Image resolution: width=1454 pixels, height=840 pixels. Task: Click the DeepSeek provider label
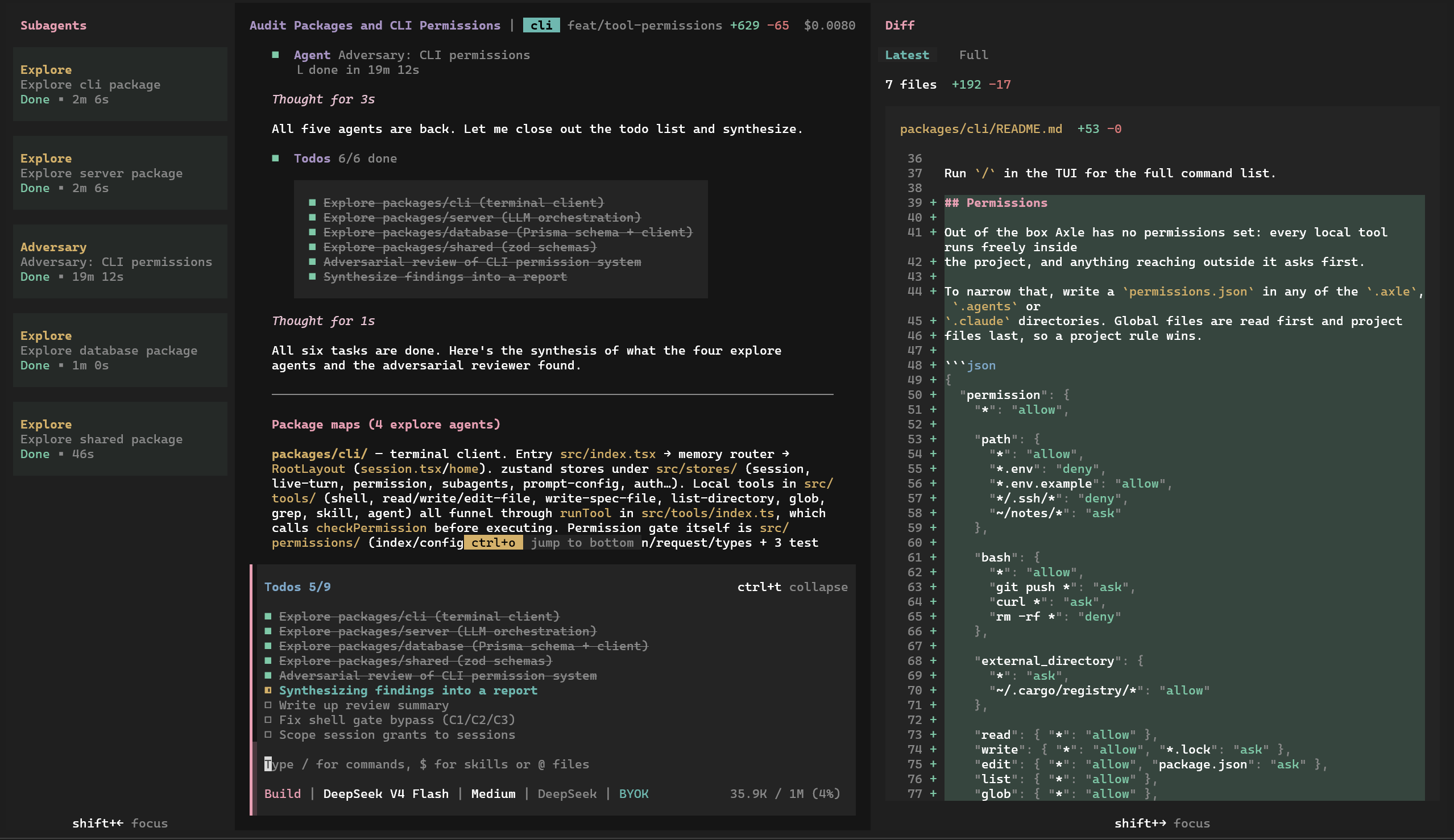point(566,794)
